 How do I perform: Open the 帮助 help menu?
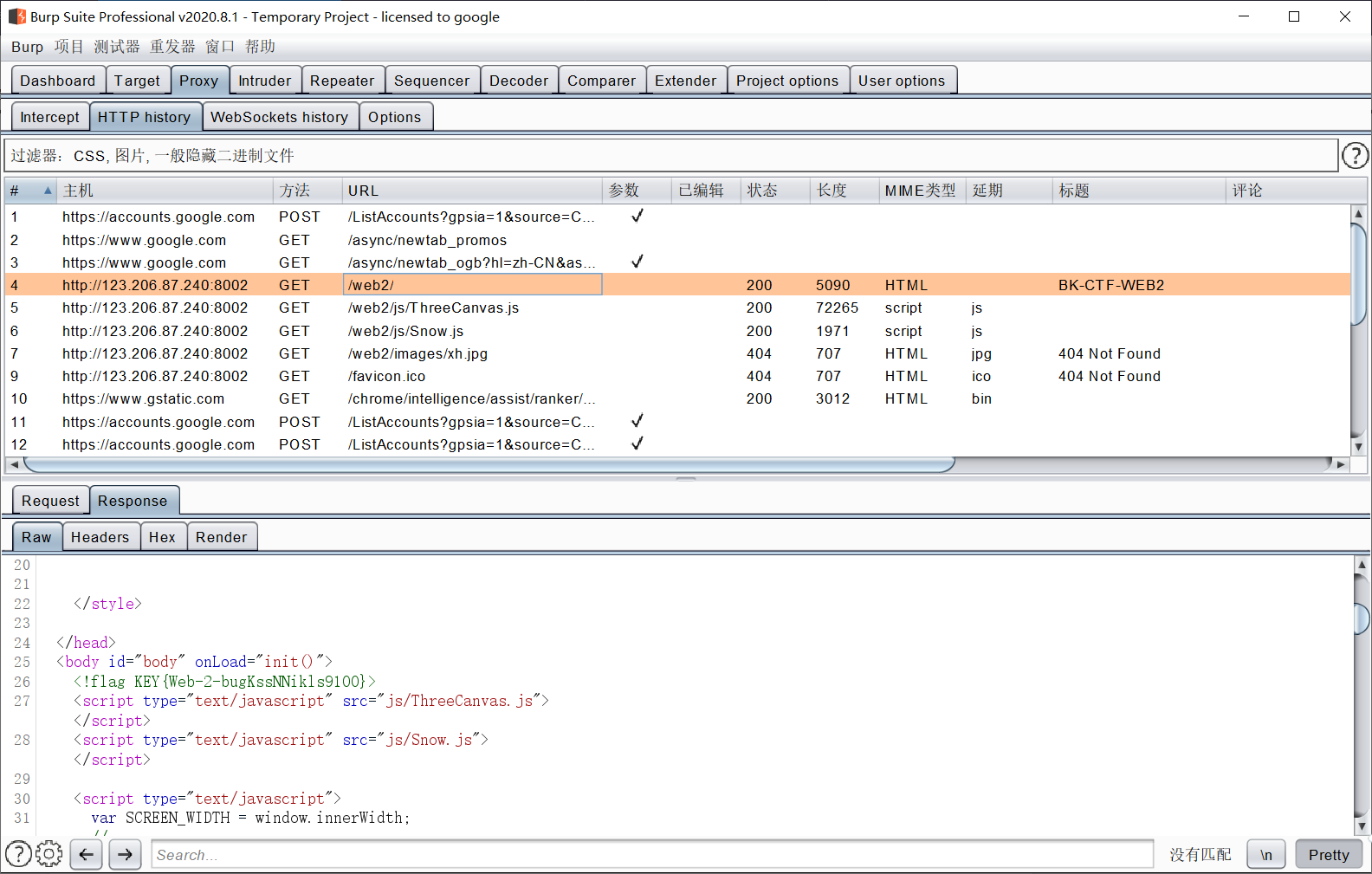tap(260, 47)
